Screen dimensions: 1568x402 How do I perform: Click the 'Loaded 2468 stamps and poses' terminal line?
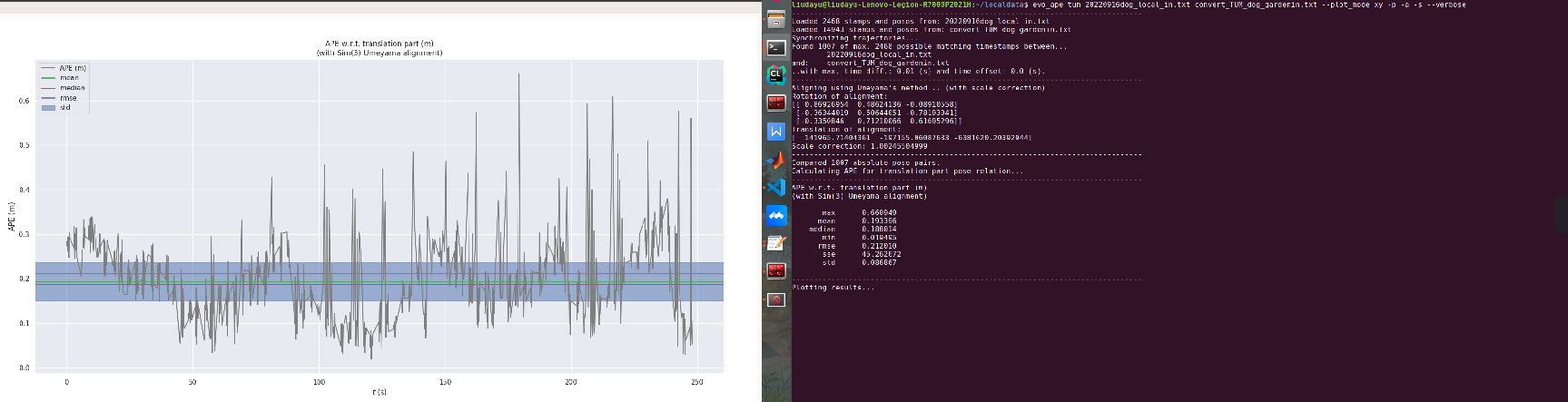921,21
